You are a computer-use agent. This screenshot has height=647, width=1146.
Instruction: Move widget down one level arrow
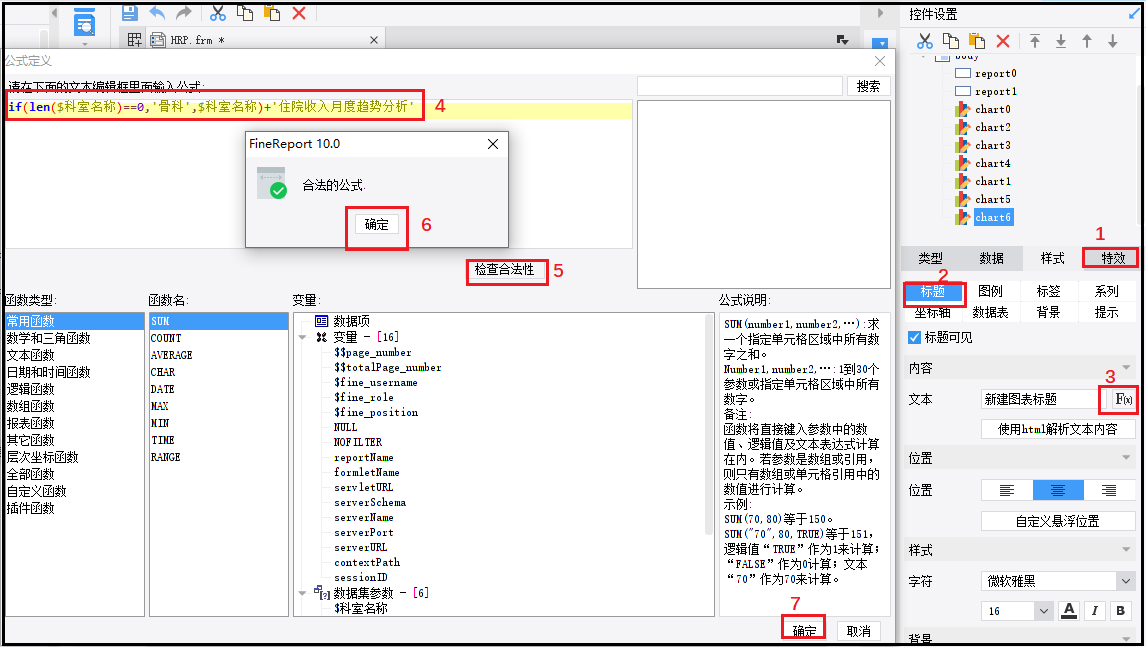(x=1112, y=41)
